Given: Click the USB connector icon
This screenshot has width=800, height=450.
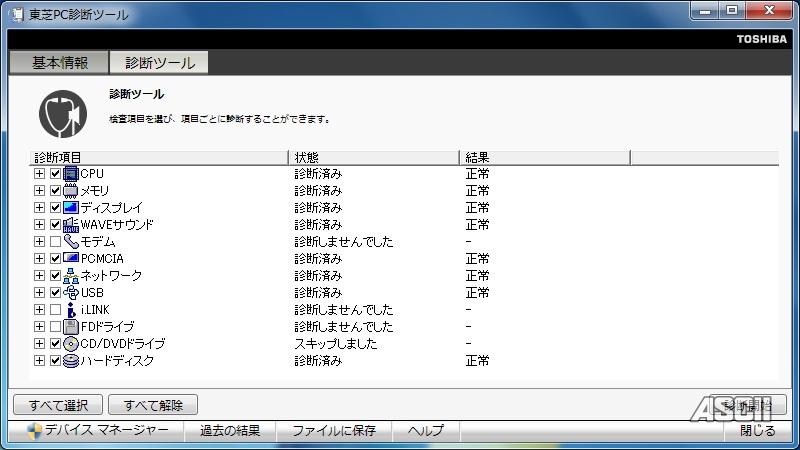Looking at the screenshot, I should click(x=71, y=293).
